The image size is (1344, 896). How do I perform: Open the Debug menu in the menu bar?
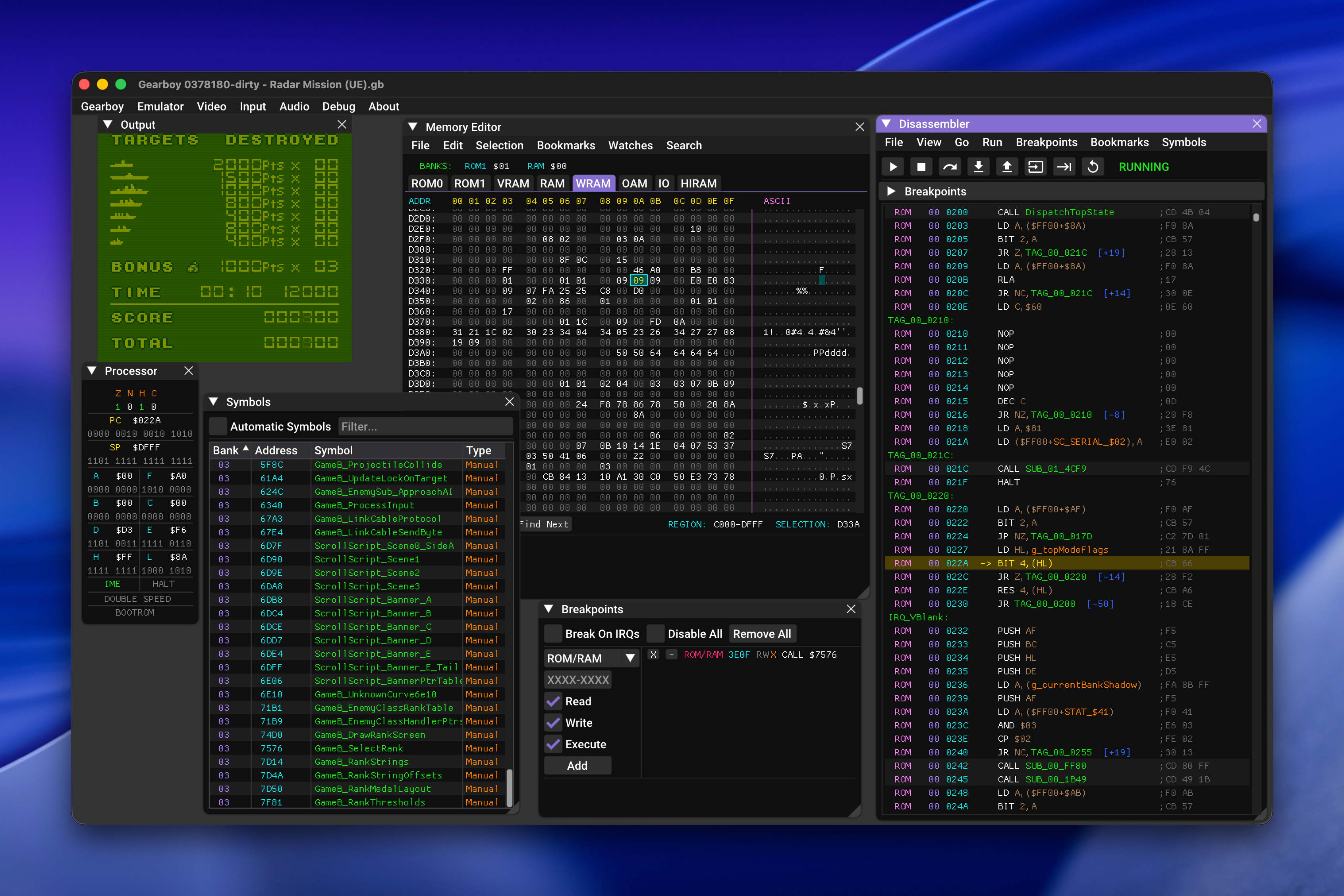pyautogui.click(x=338, y=106)
